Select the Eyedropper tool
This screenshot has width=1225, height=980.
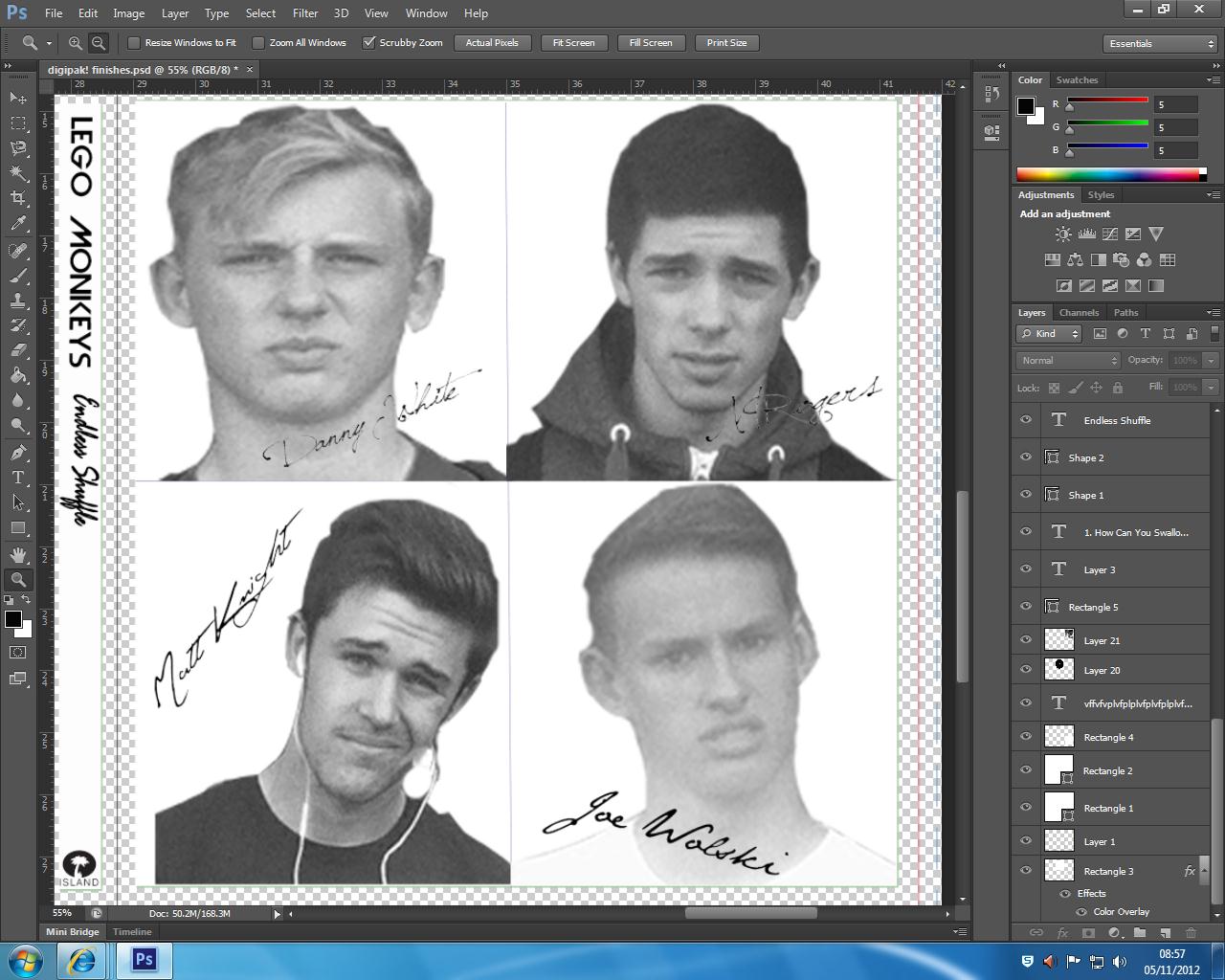pyautogui.click(x=18, y=224)
